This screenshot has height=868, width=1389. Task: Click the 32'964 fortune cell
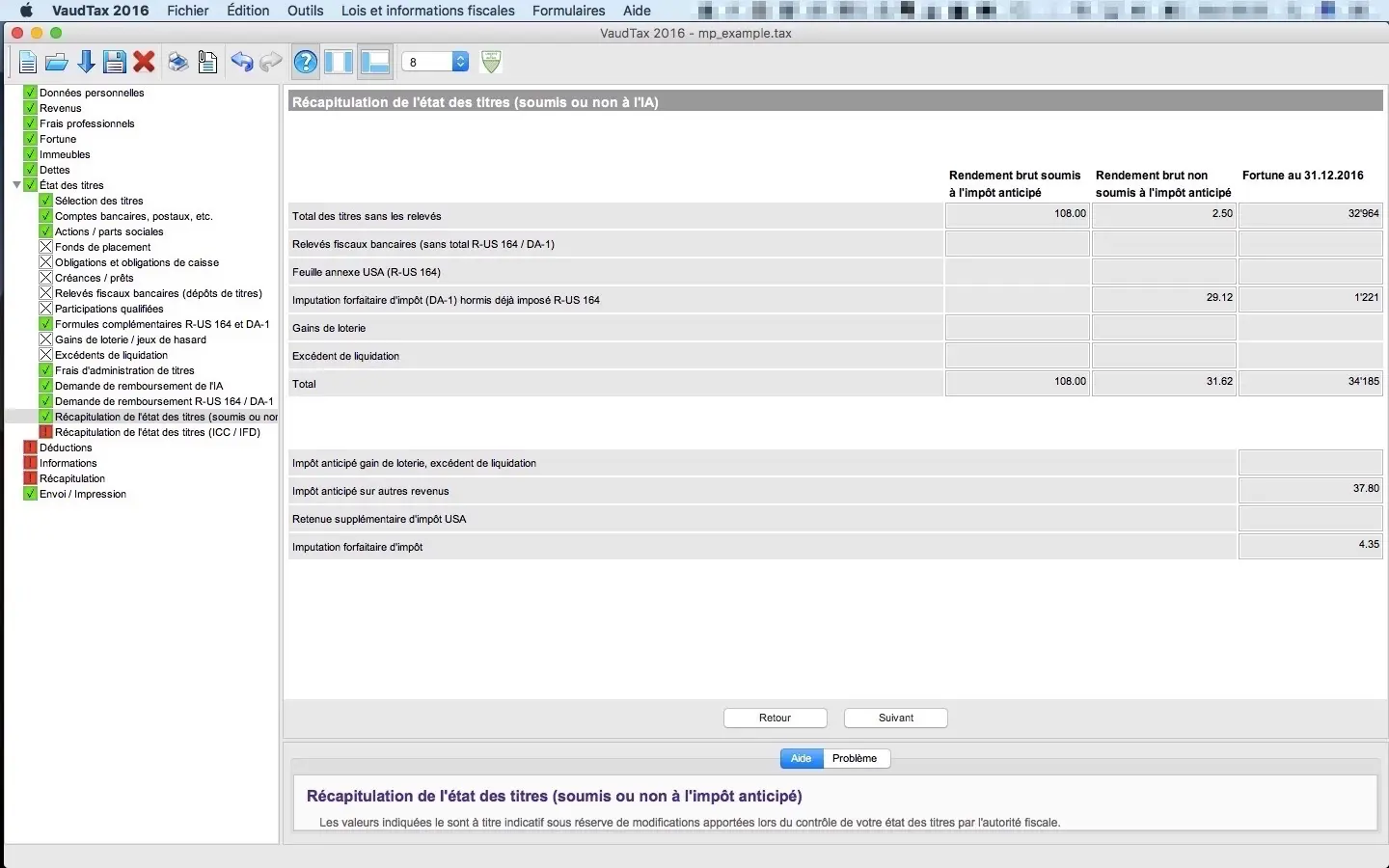1311,215
